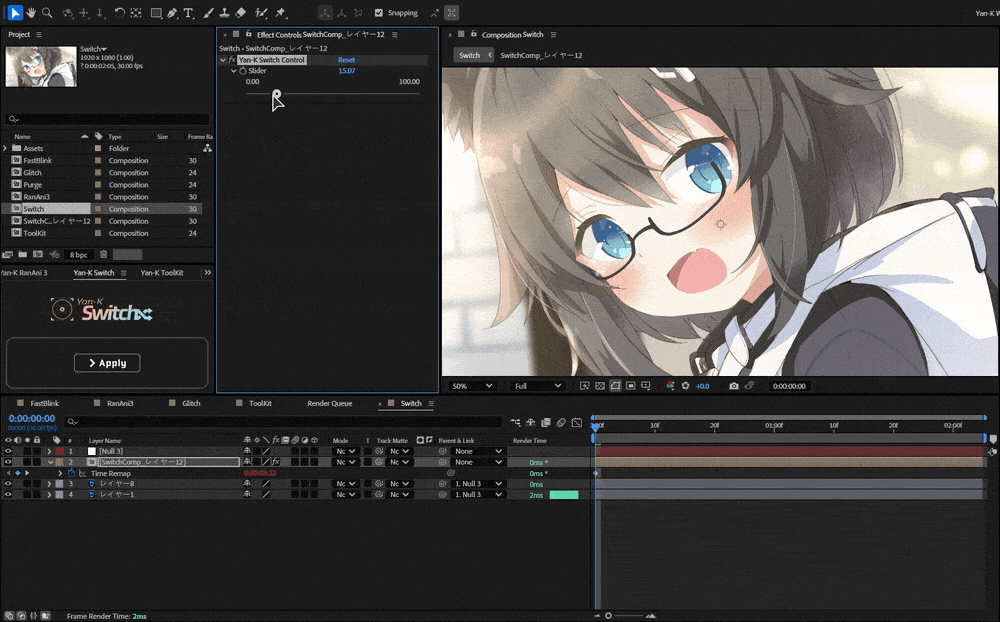Select the Type tool
The image size is (1000, 622).
[189, 12]
